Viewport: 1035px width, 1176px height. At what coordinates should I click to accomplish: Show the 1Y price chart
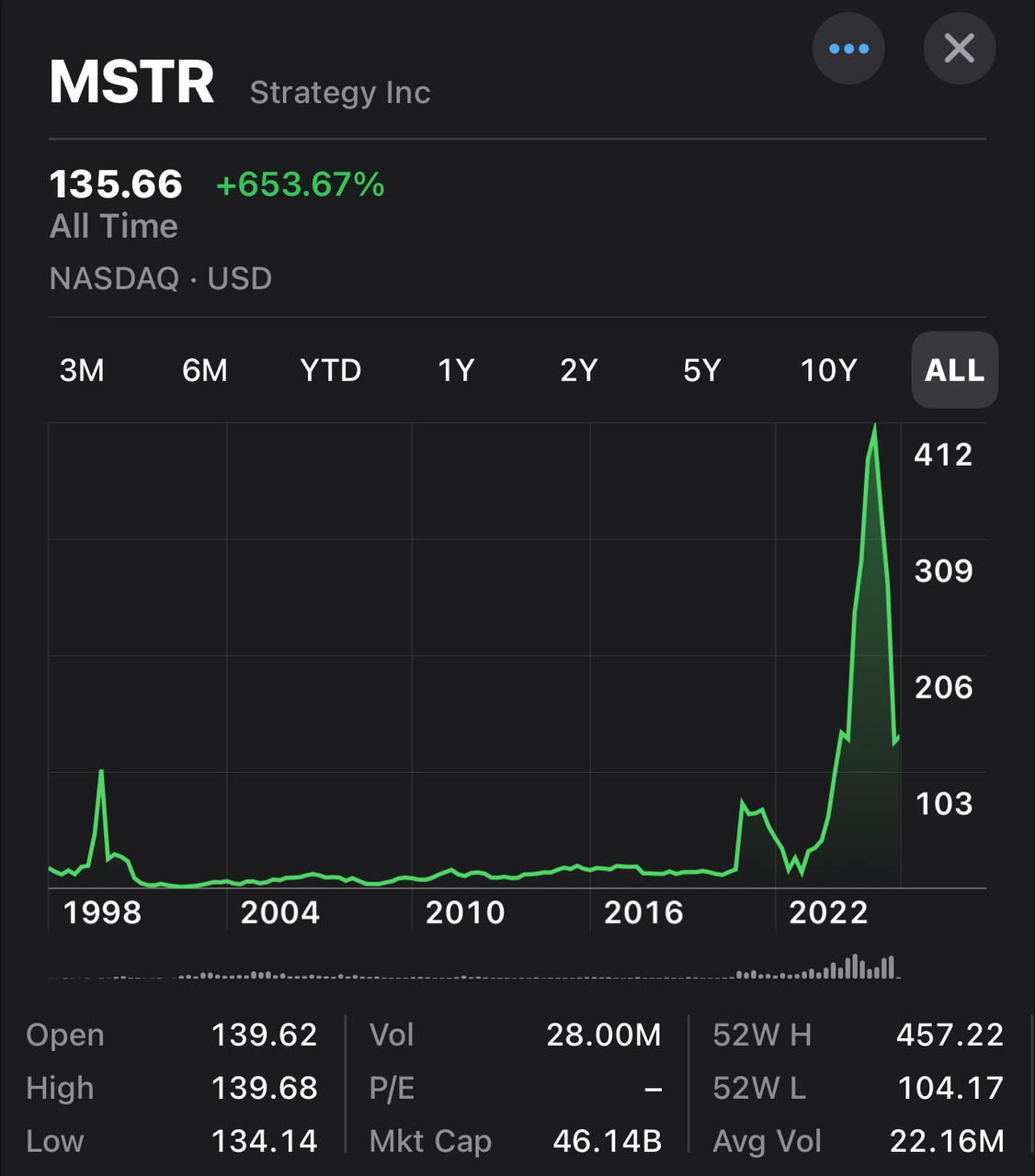[456, 370]
